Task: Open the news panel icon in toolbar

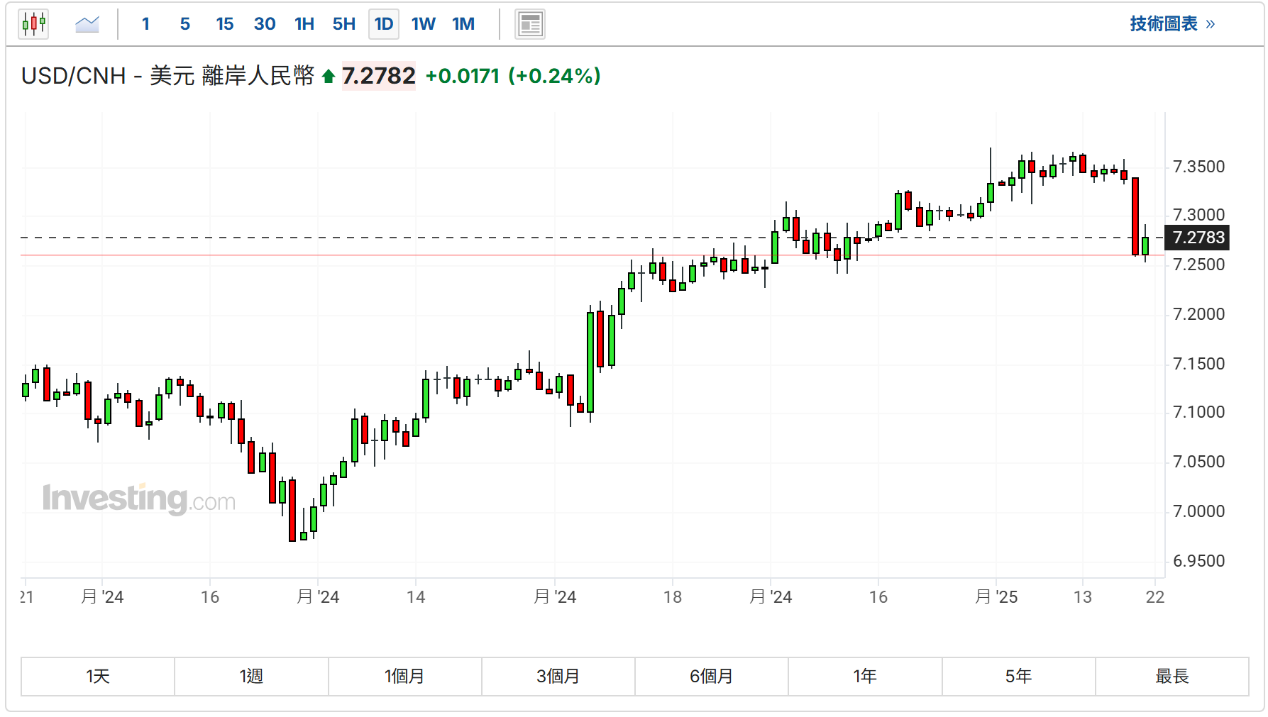Action: pyautogui.click(x=530, y=24)
